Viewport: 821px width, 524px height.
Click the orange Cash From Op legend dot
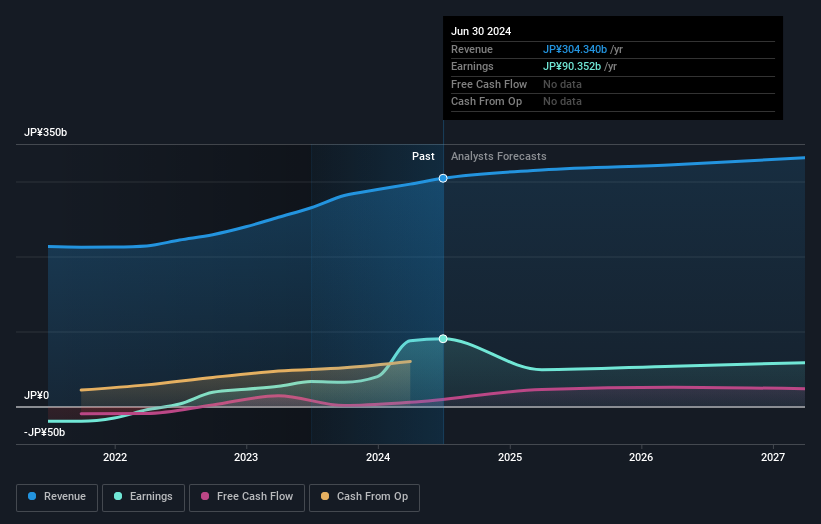tap(325, 496)
